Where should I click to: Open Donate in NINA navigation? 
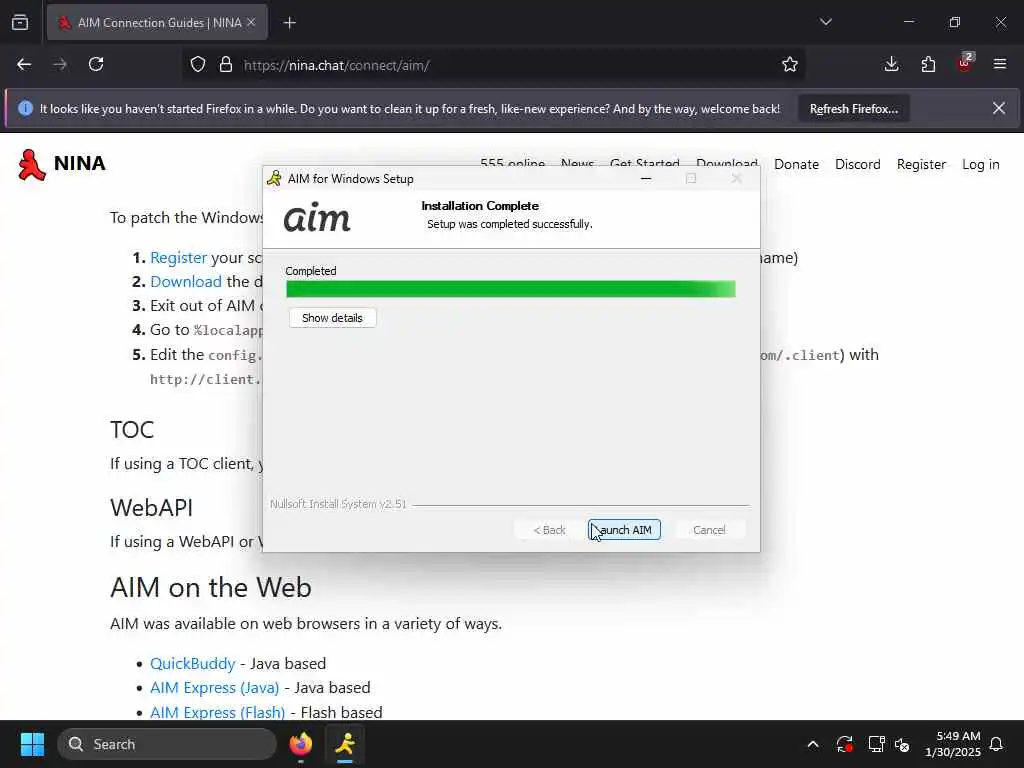point(796,165)
